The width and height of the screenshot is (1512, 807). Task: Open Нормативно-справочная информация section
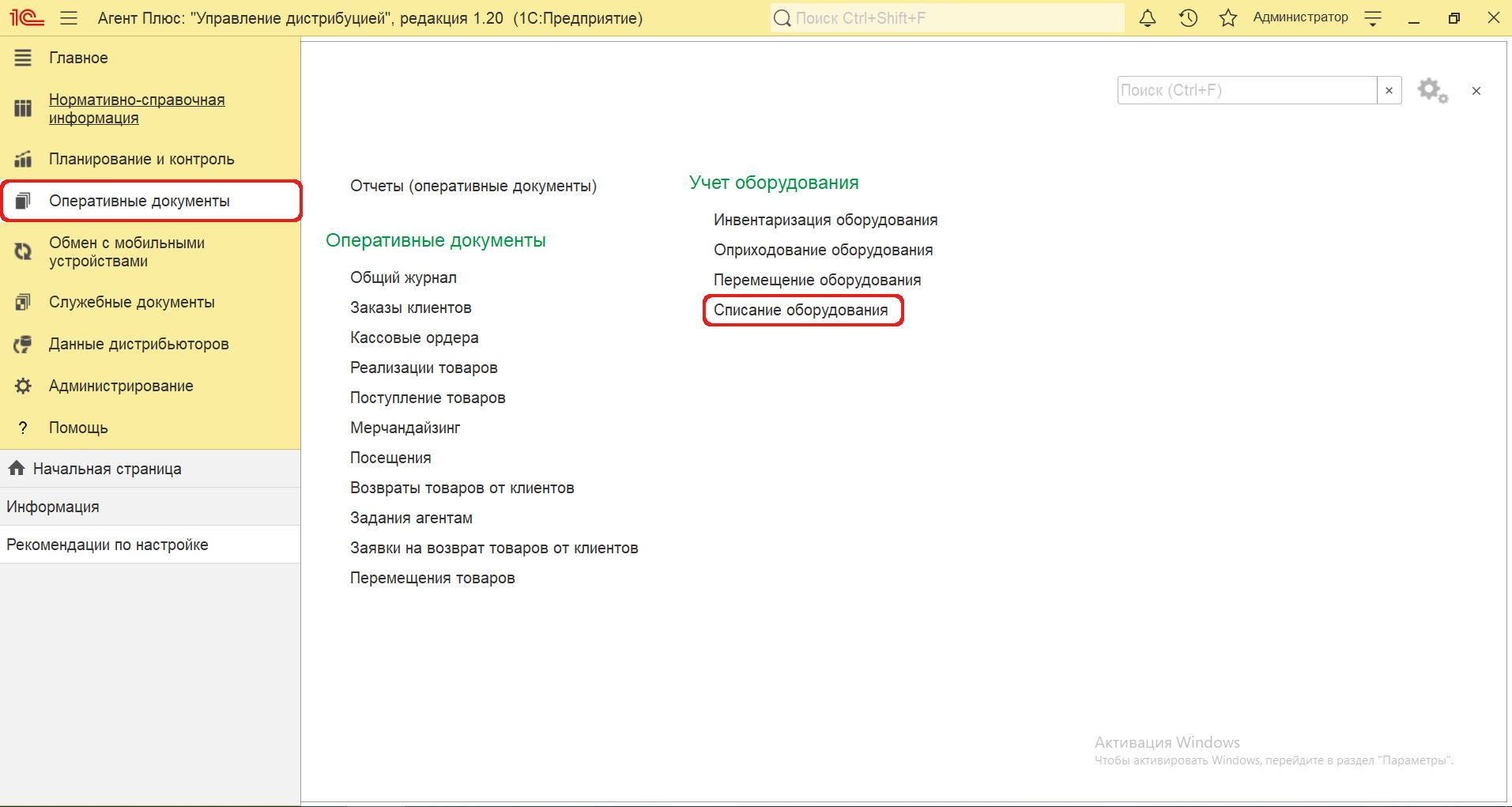point(136,109)
